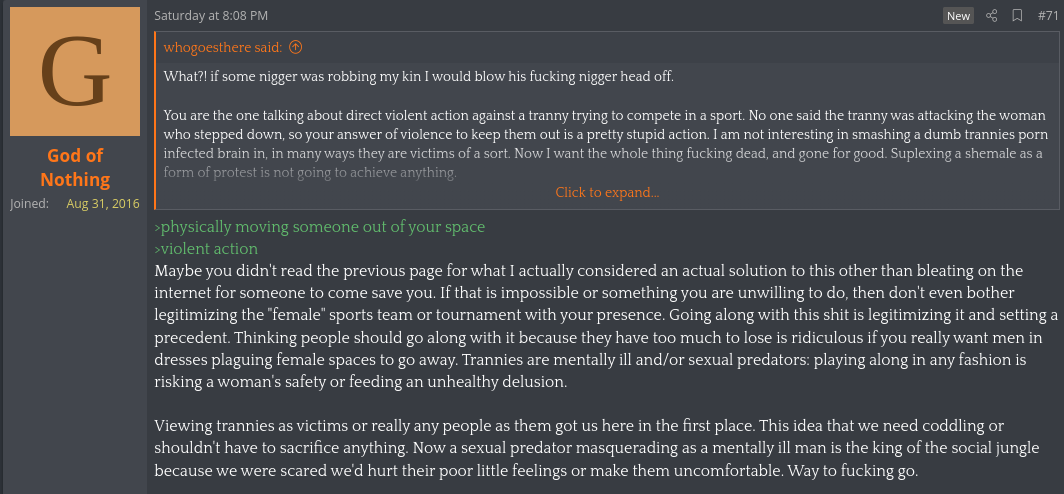Screen dimensions: 1064x494
Task: Click the green 'violent action' line
Action: [206, 249]
